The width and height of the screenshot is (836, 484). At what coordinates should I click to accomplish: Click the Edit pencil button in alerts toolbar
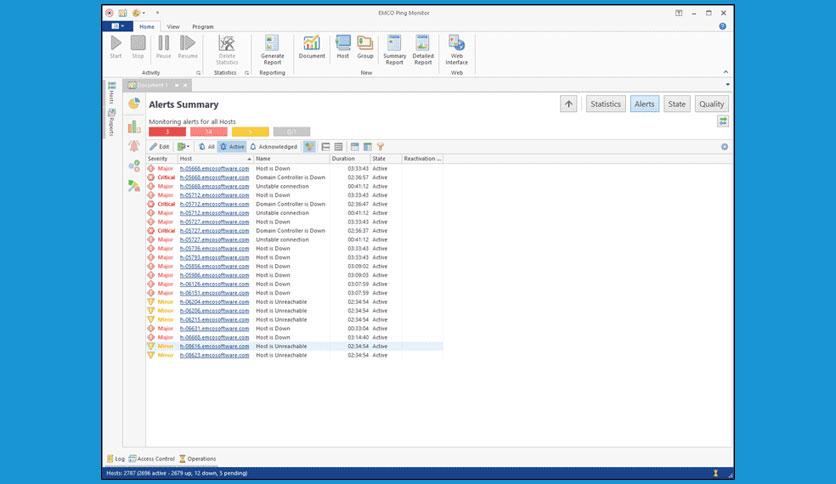click(159, 147)
